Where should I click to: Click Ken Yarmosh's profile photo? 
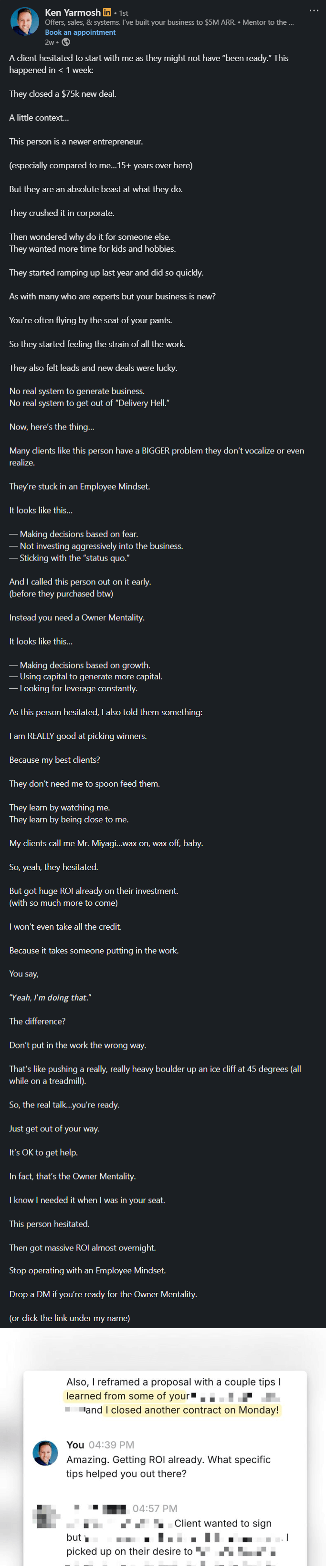24,22
